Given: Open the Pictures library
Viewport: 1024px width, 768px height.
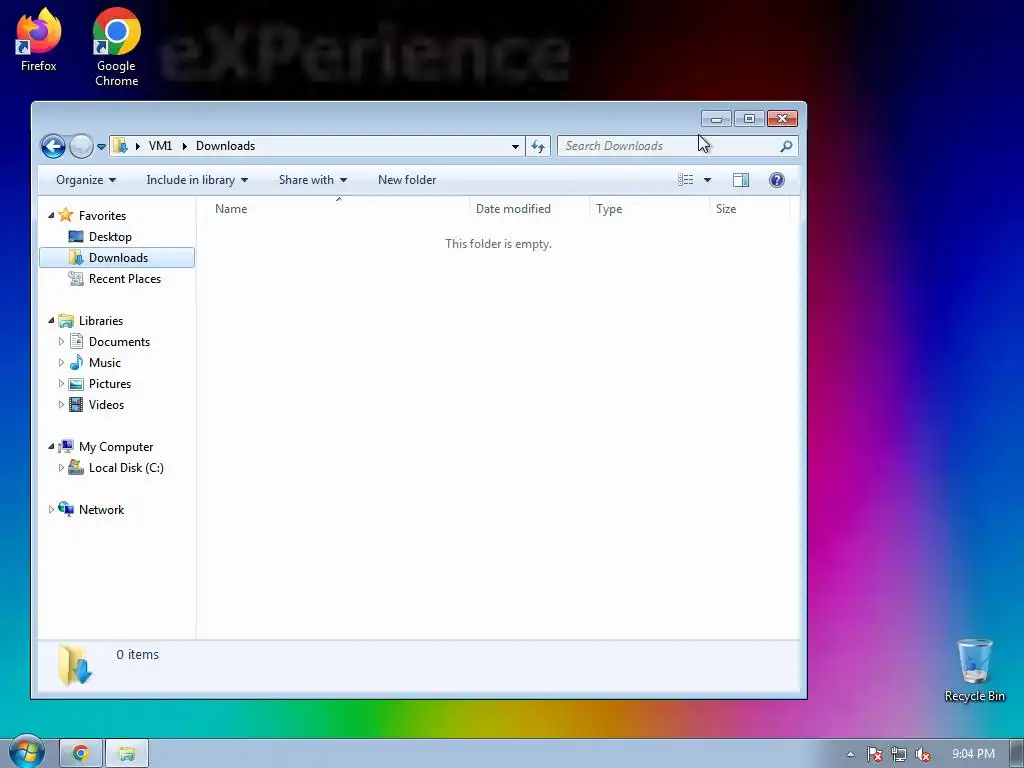Looking at the screenshot, I should point(110,383).
